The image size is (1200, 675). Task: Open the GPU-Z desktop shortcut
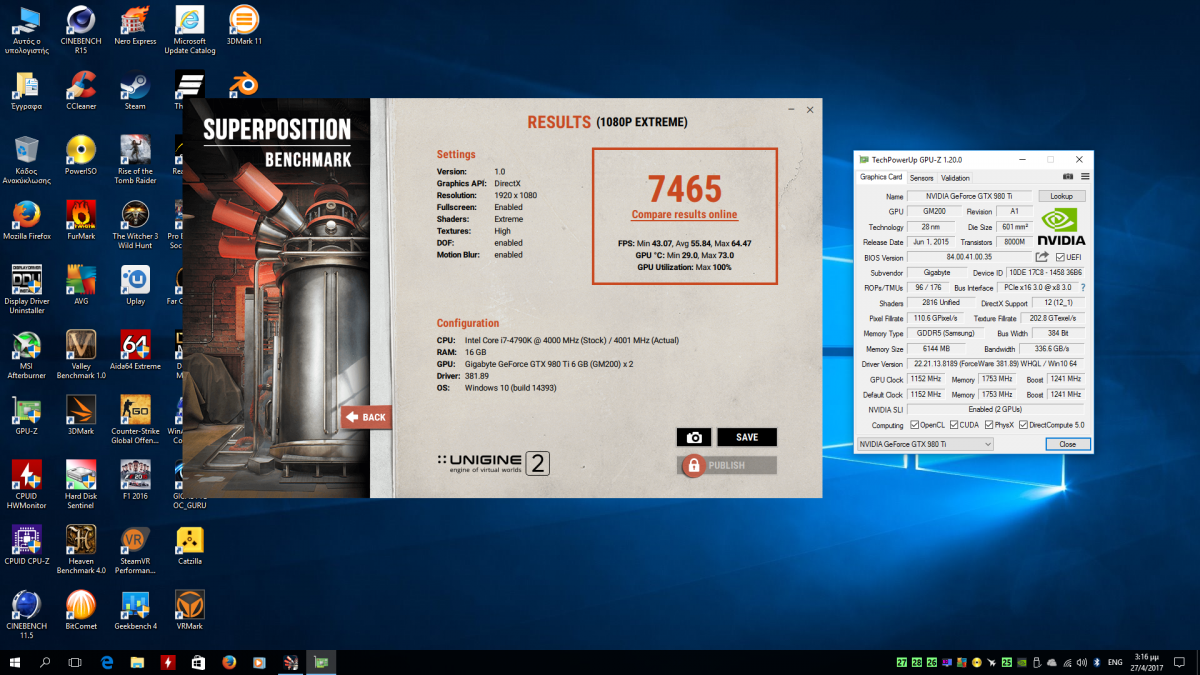pyautogui.click(x=27, y=416)
